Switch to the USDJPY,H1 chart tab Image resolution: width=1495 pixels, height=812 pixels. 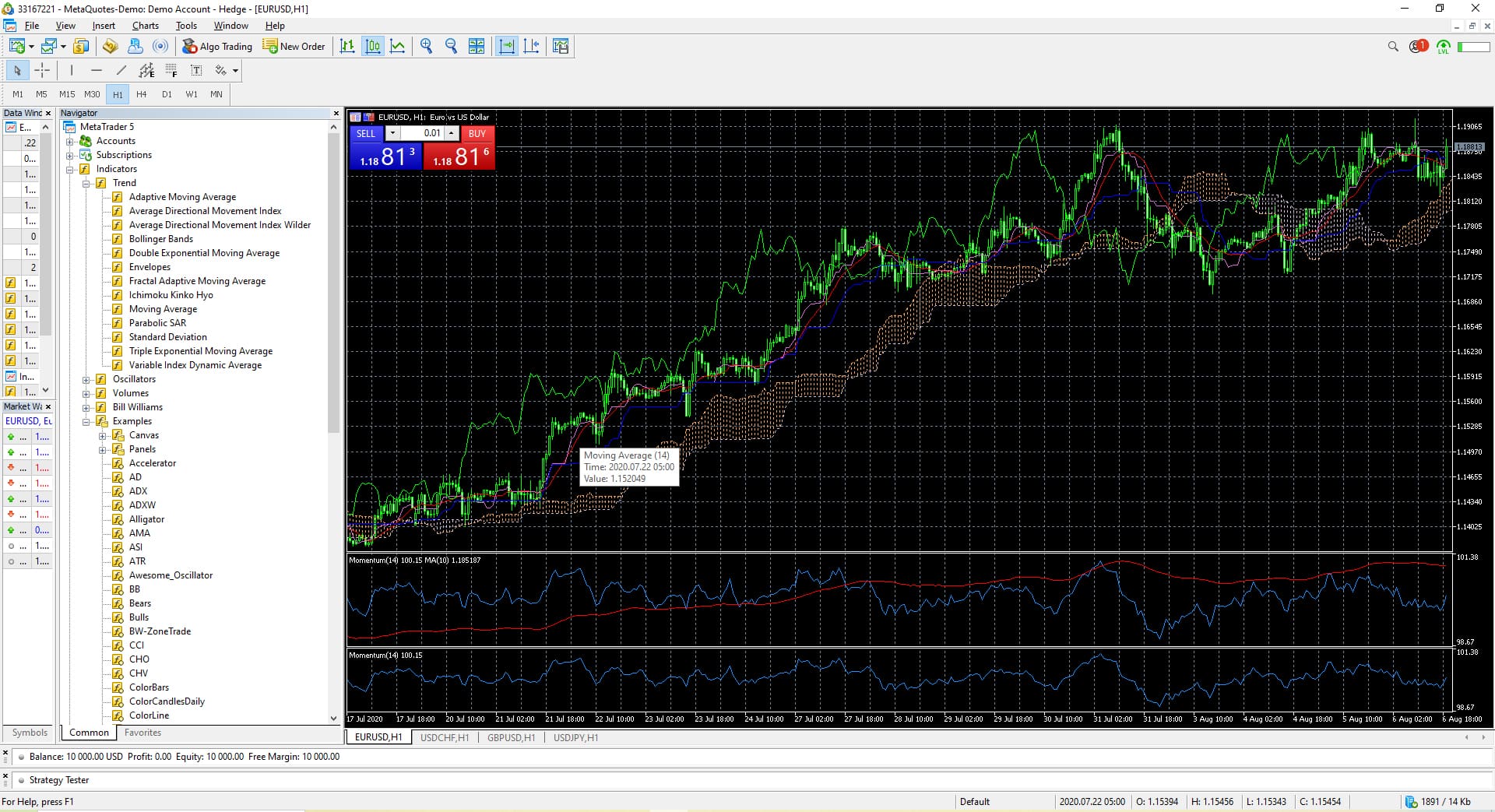[575, 737]
